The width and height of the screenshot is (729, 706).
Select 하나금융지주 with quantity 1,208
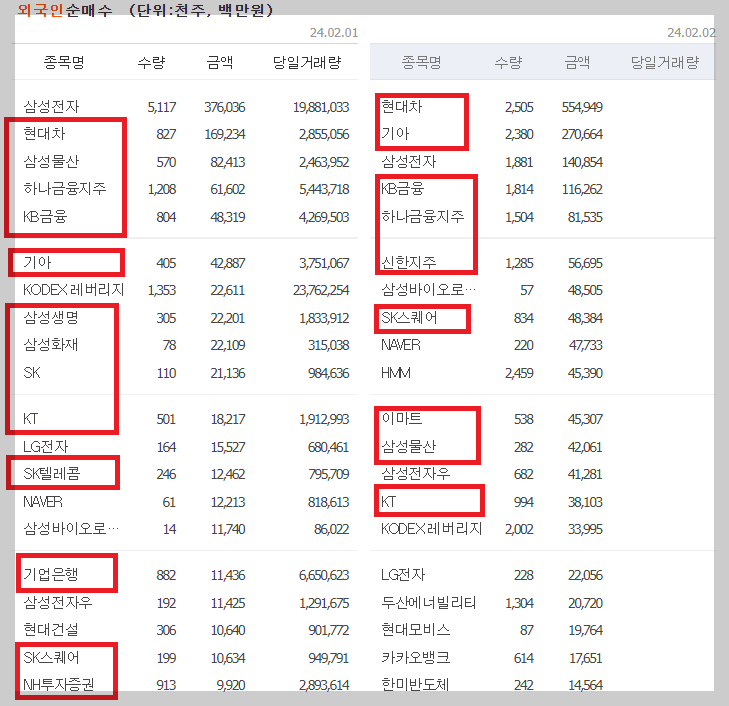[x=65, y=189]
